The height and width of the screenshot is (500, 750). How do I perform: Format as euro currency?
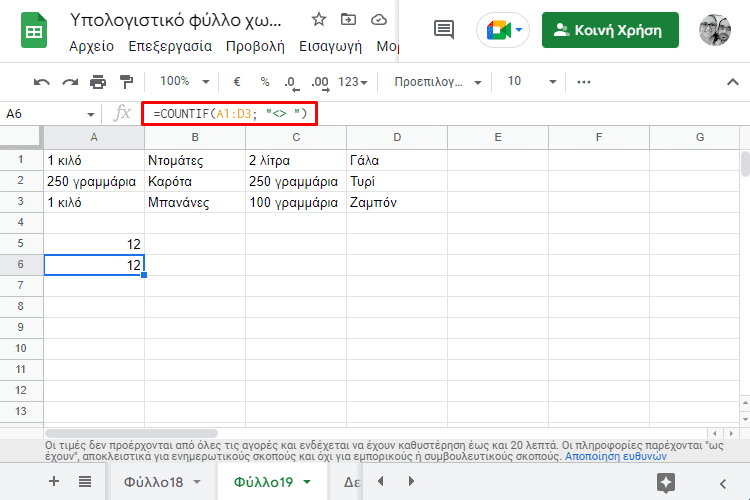pos(237,82)
